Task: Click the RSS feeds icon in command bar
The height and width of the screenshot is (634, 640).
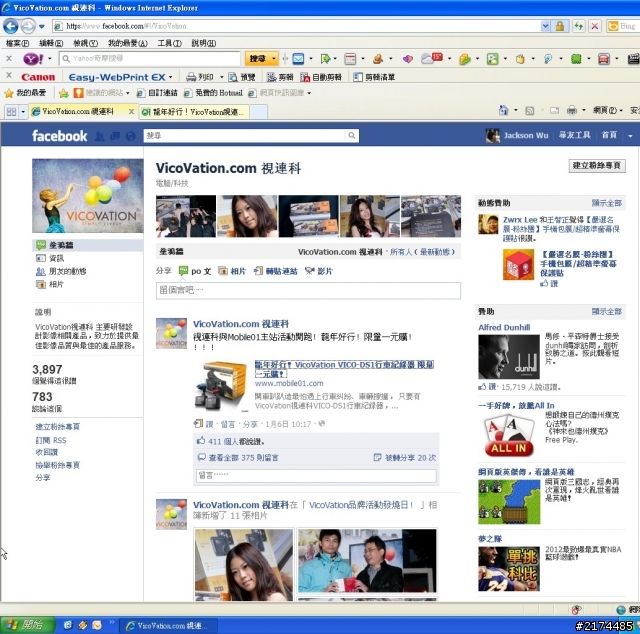Action: tap(529, 111)
